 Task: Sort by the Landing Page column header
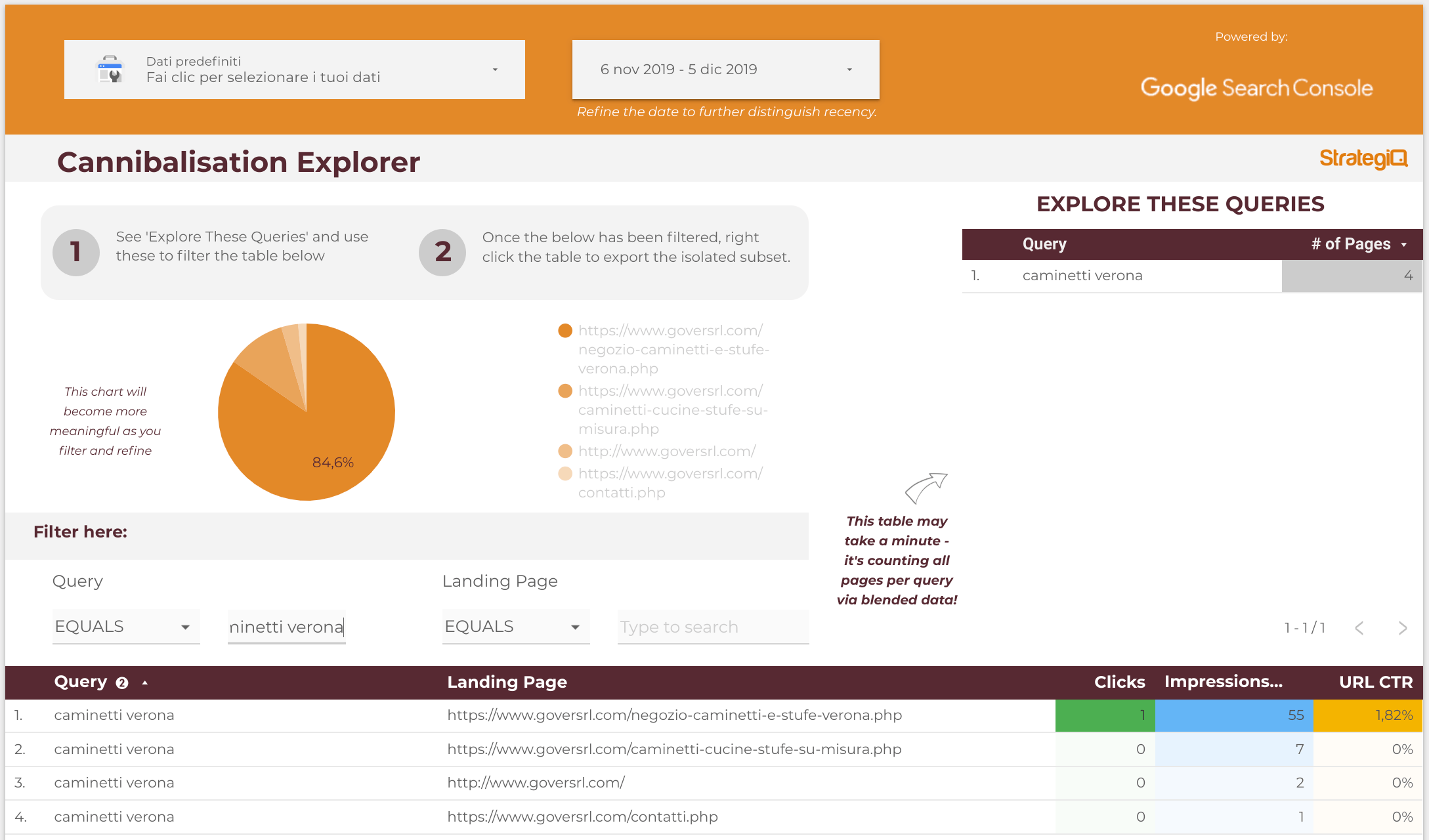tap(507, 682)
